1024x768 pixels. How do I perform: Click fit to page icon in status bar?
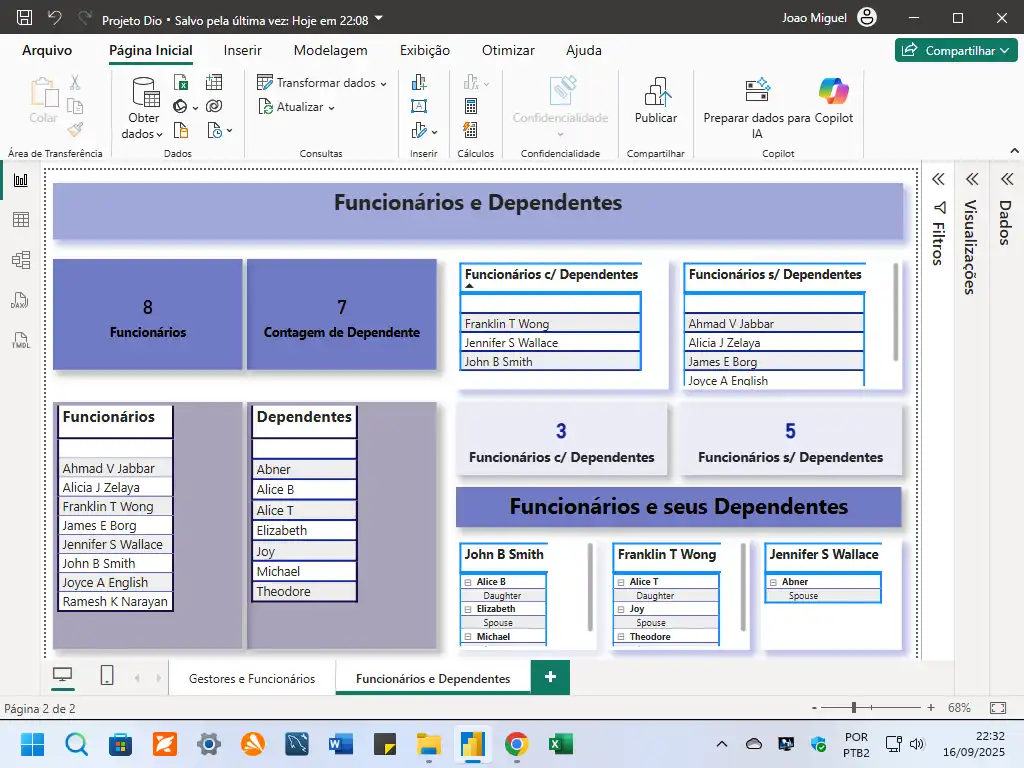point(998,708)
